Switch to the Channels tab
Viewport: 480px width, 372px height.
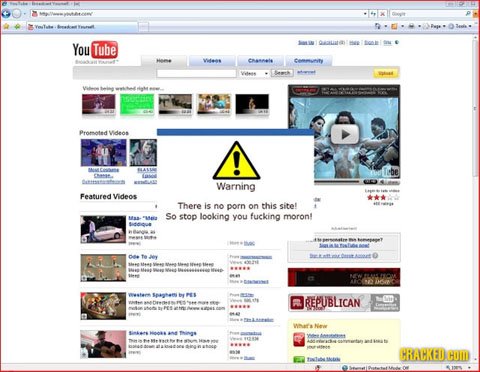[260, 61]
